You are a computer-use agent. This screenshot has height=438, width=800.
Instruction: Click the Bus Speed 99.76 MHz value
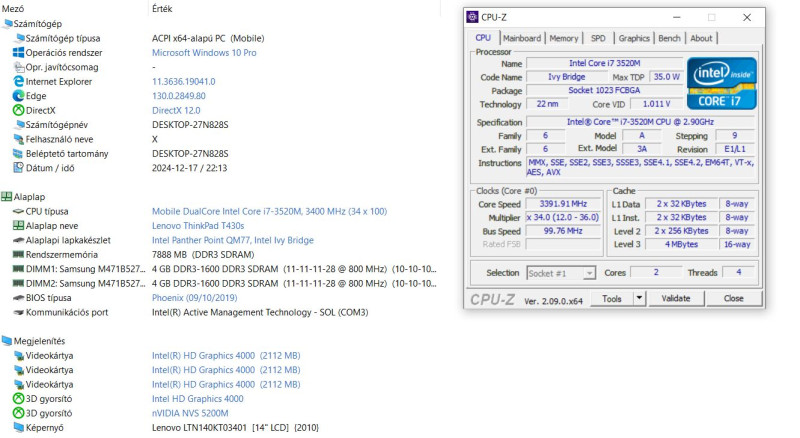coord(563,231)
